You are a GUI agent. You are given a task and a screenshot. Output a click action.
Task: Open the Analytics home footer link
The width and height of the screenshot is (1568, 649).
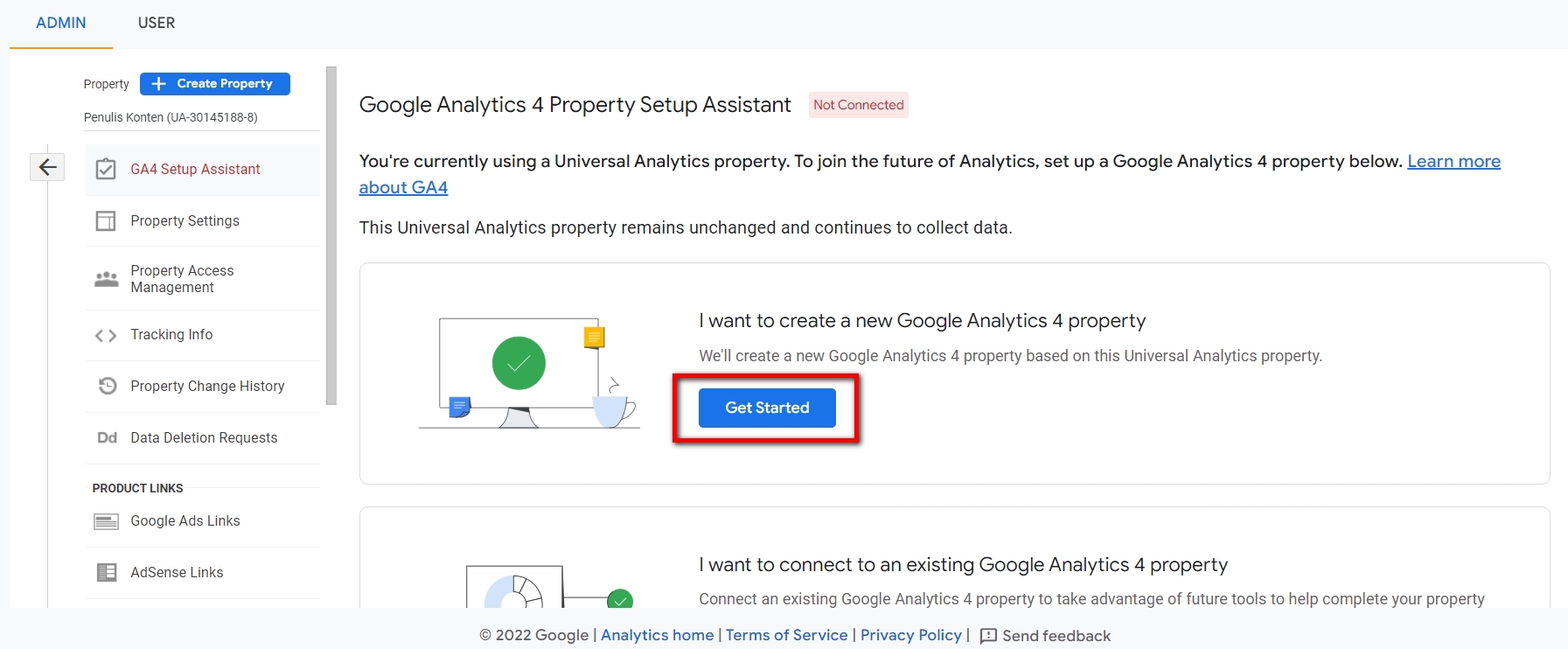[657, 635]
